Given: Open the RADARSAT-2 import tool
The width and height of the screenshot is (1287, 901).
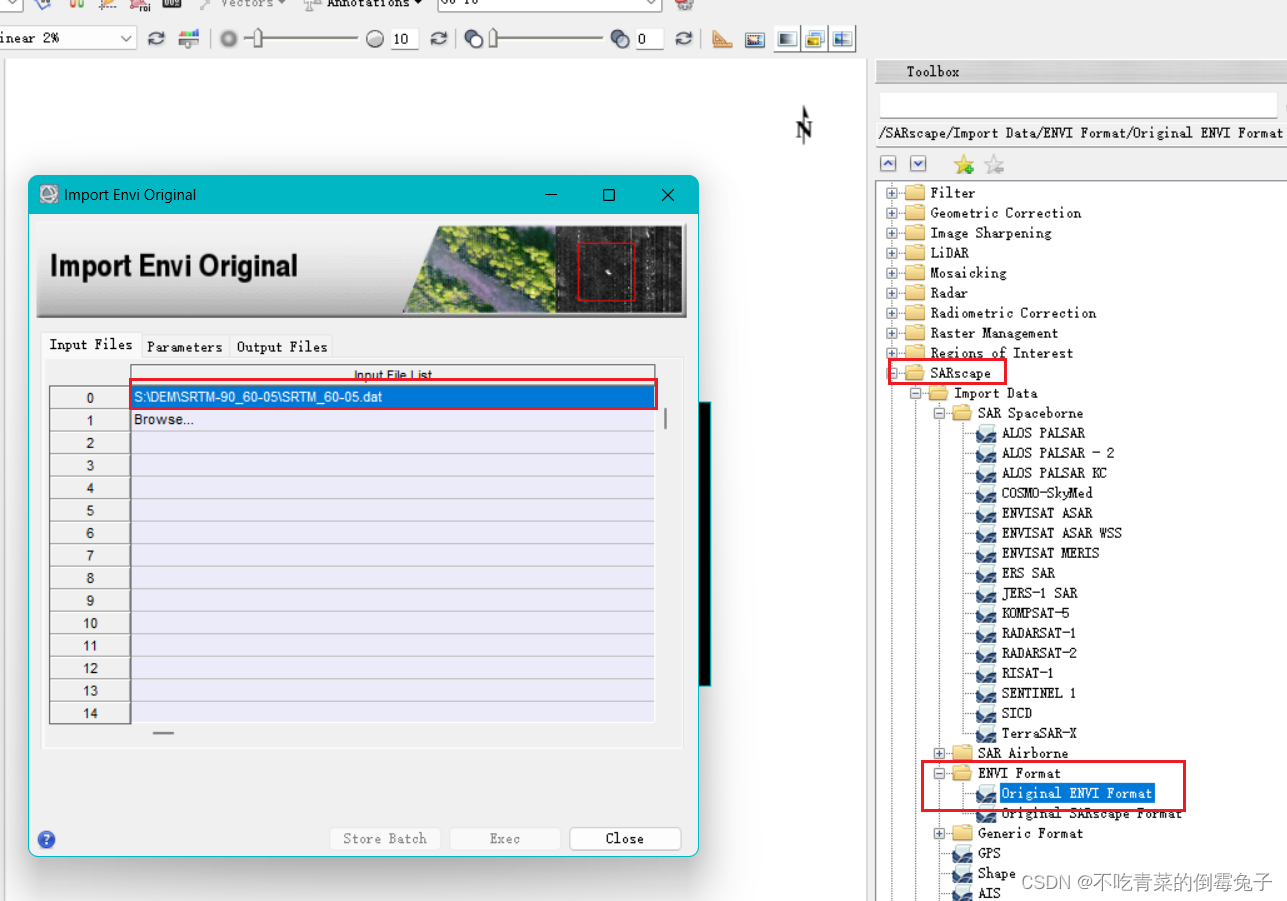Looking at the screenshot, I should tap(1039, 653).
